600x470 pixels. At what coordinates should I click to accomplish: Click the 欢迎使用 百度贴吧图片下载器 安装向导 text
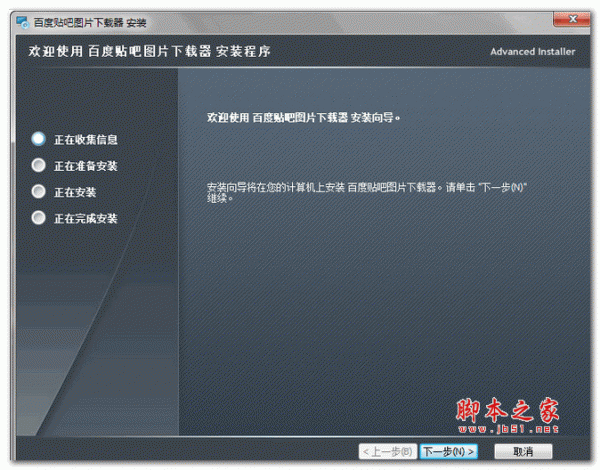(304, 118)
